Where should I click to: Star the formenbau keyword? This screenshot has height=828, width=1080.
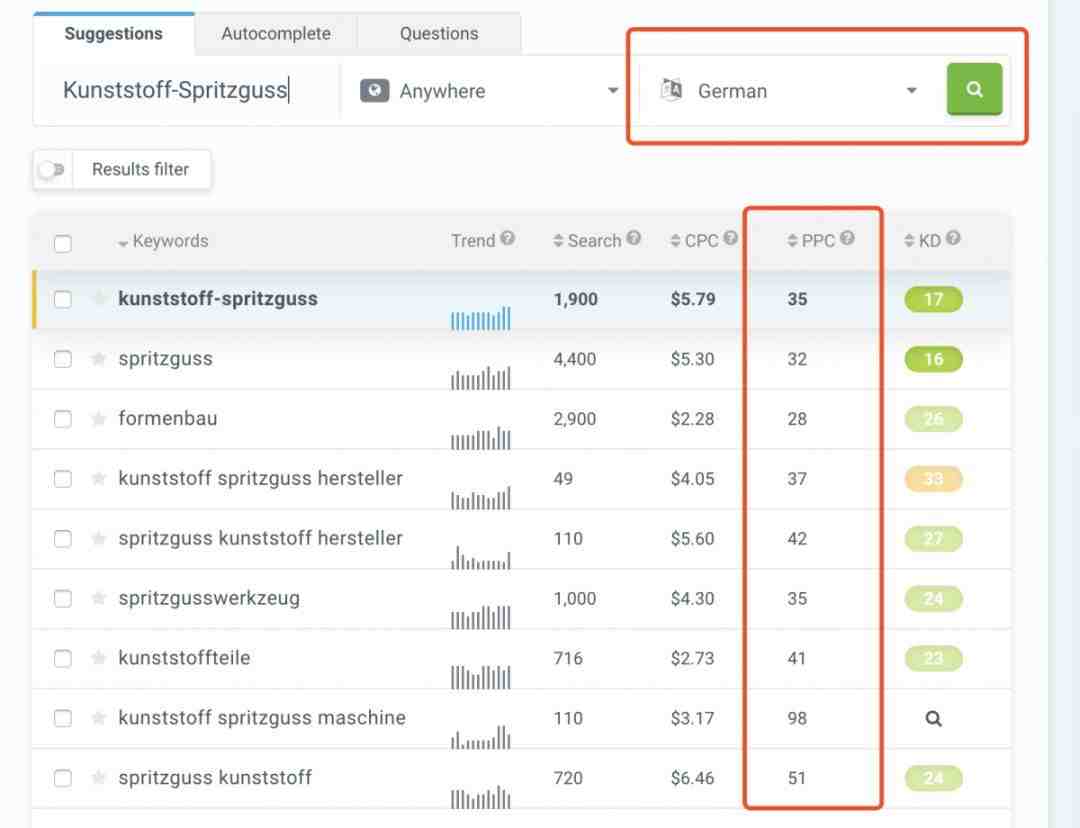pos(98,419)
